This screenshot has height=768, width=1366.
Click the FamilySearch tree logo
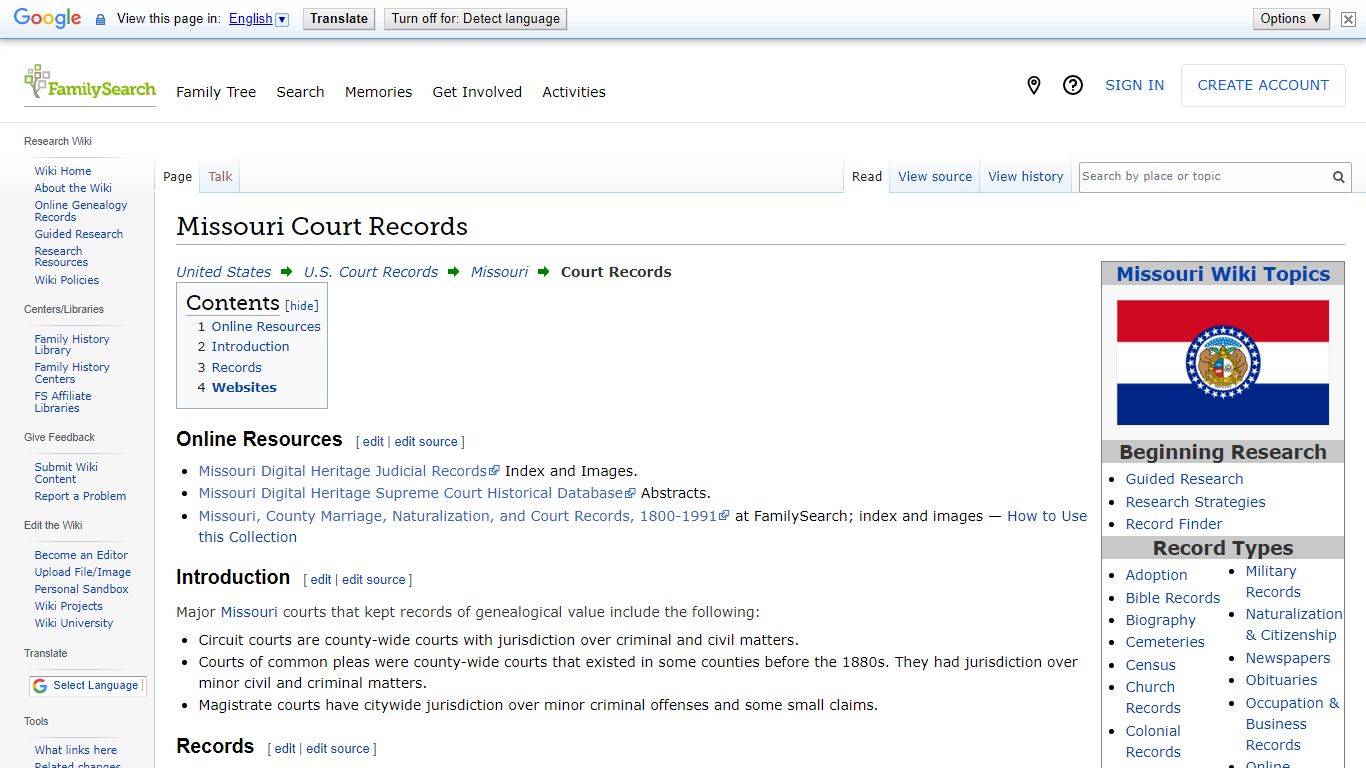(90, 84)
